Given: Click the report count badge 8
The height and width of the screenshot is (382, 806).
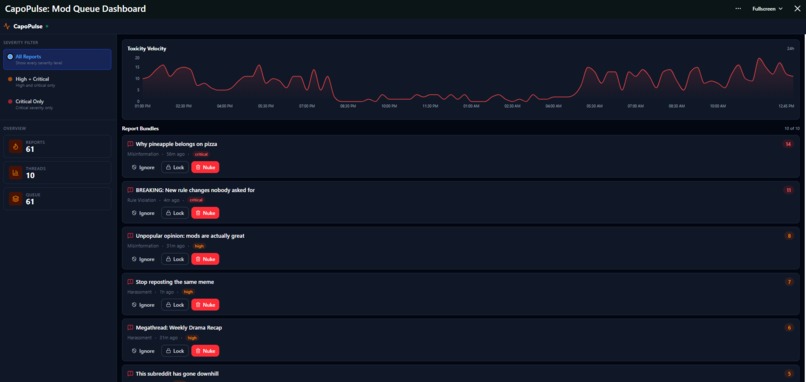Looking at the screenshot, I should click(x=789, y=236).
